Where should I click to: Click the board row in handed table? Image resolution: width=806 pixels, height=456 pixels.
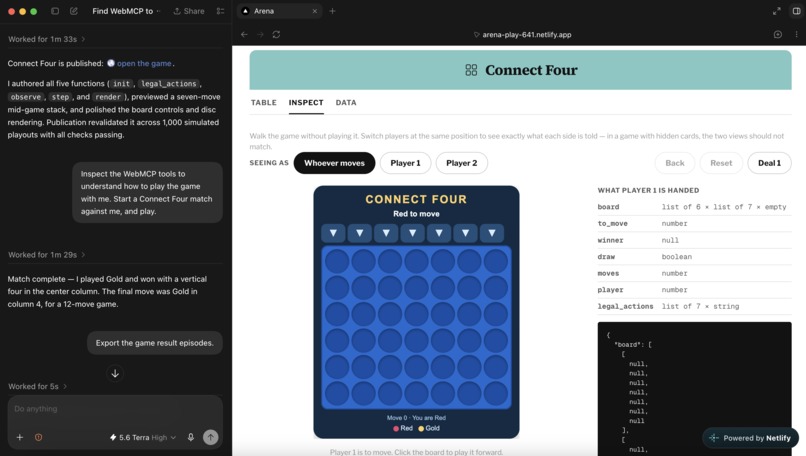(x=694, y=207)
